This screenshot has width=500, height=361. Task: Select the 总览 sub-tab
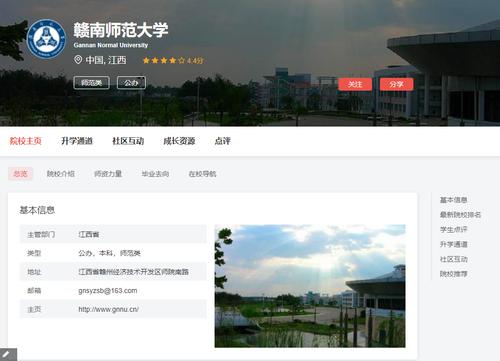(x=20, y=174)
